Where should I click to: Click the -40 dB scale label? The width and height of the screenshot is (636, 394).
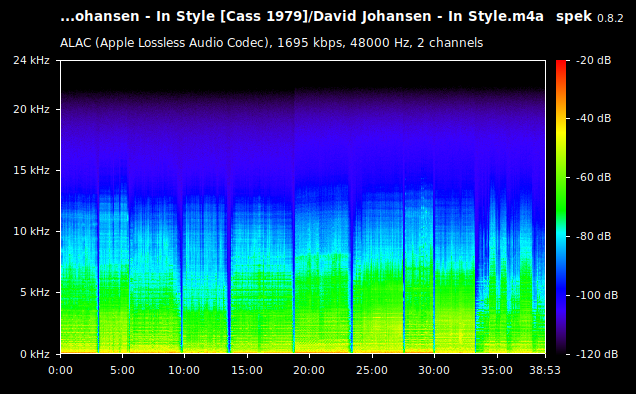593,118
